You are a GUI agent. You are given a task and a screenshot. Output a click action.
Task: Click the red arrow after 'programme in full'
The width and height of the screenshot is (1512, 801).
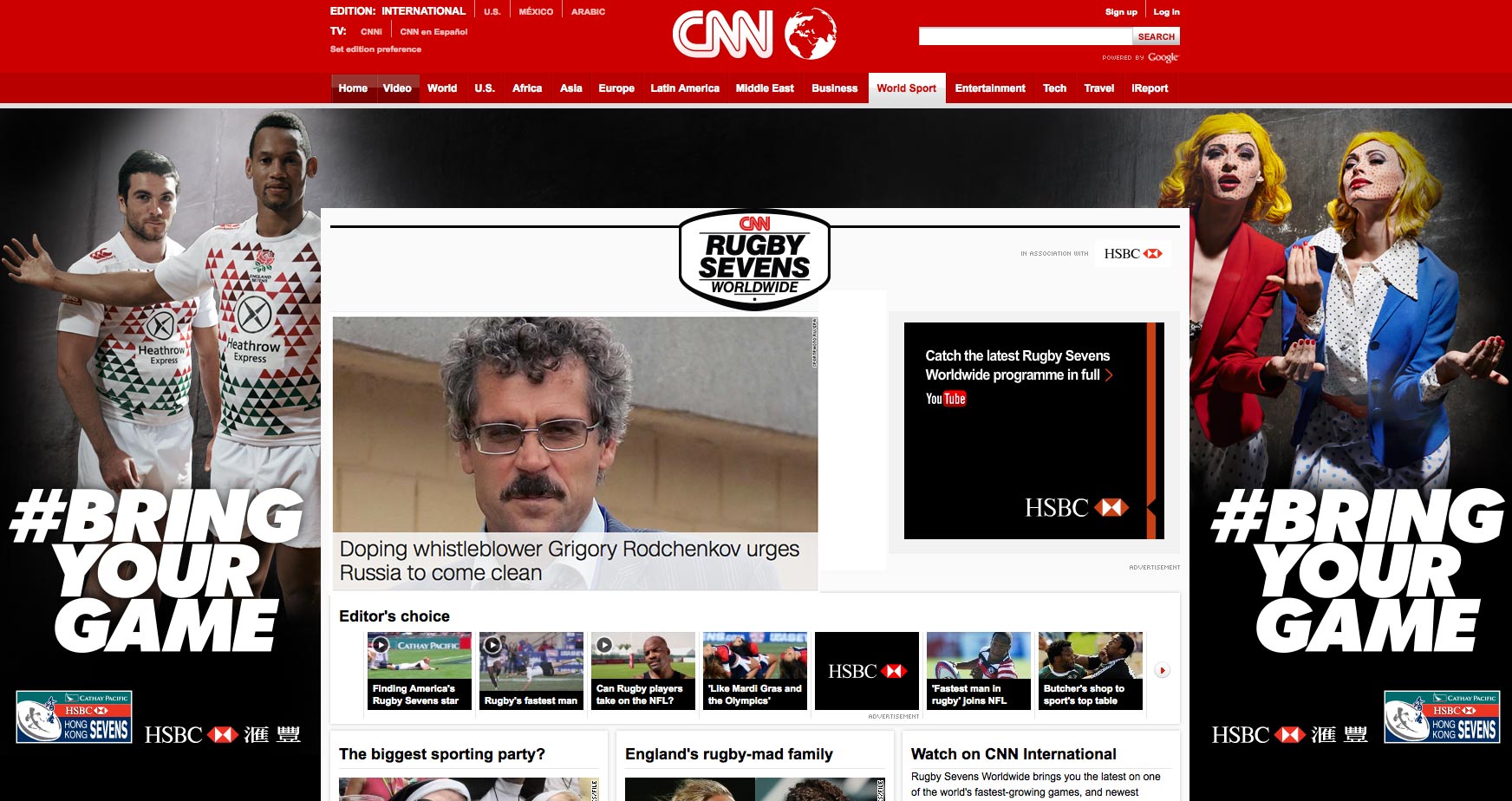[1109, 374]
